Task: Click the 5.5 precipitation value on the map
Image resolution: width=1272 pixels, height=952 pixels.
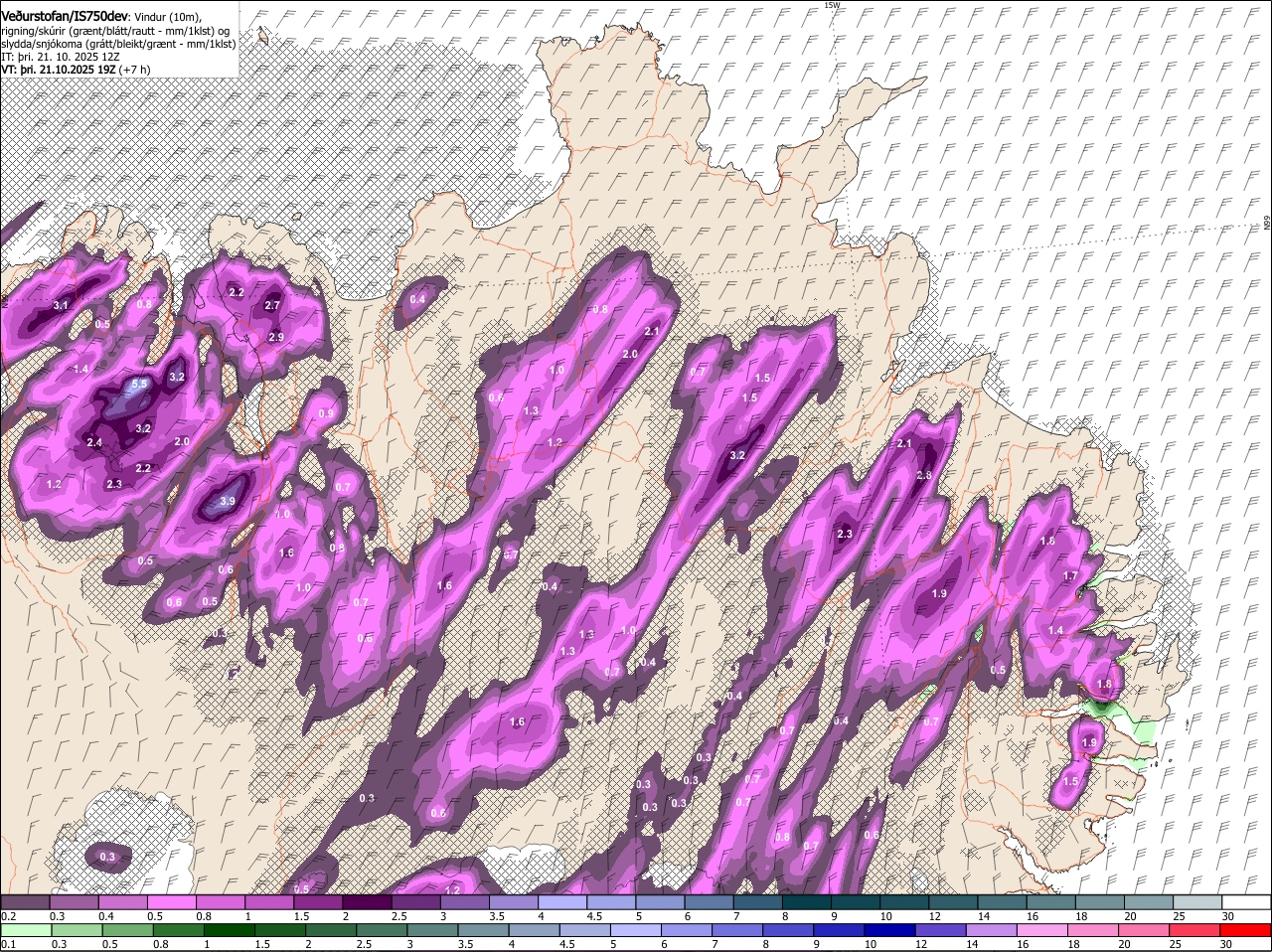Action: [x=139, y=384]
